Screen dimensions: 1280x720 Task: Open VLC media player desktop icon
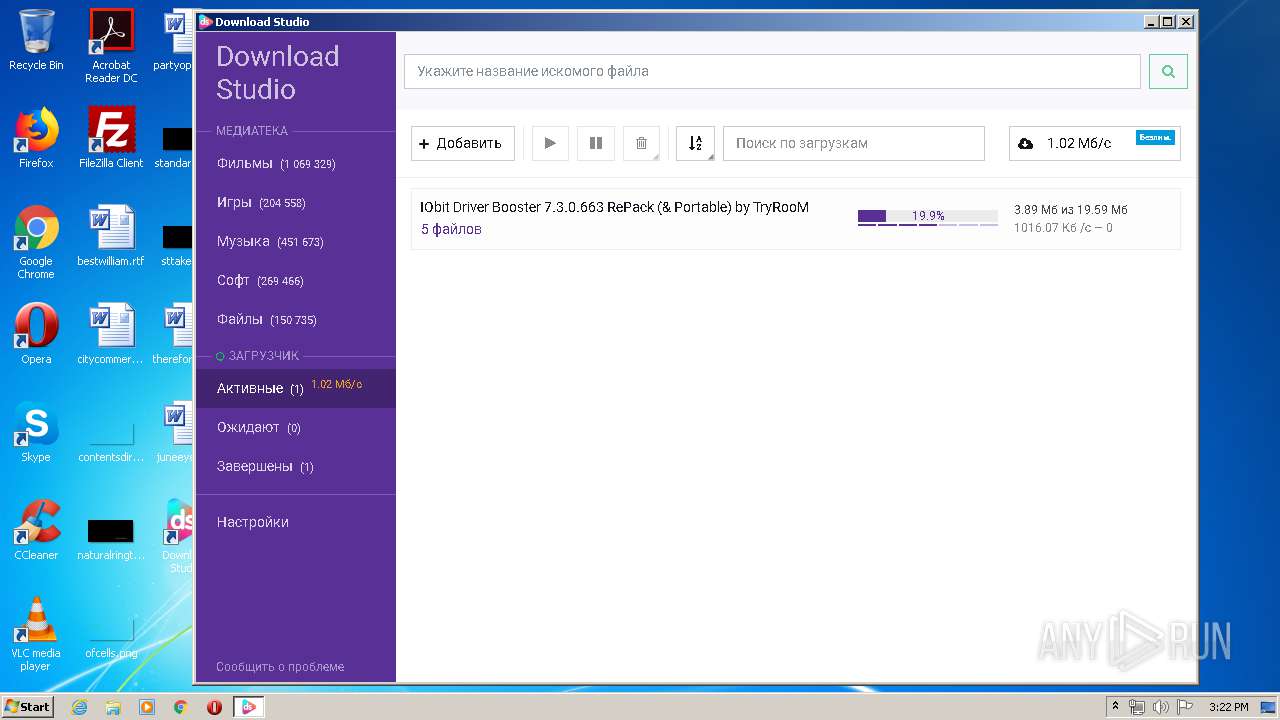click(36, 635)
